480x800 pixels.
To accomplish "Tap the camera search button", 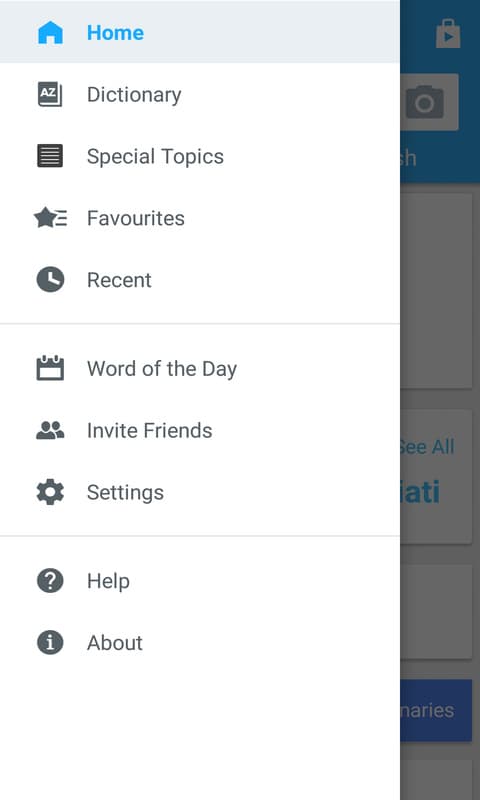I will click(x=430, y=102).
